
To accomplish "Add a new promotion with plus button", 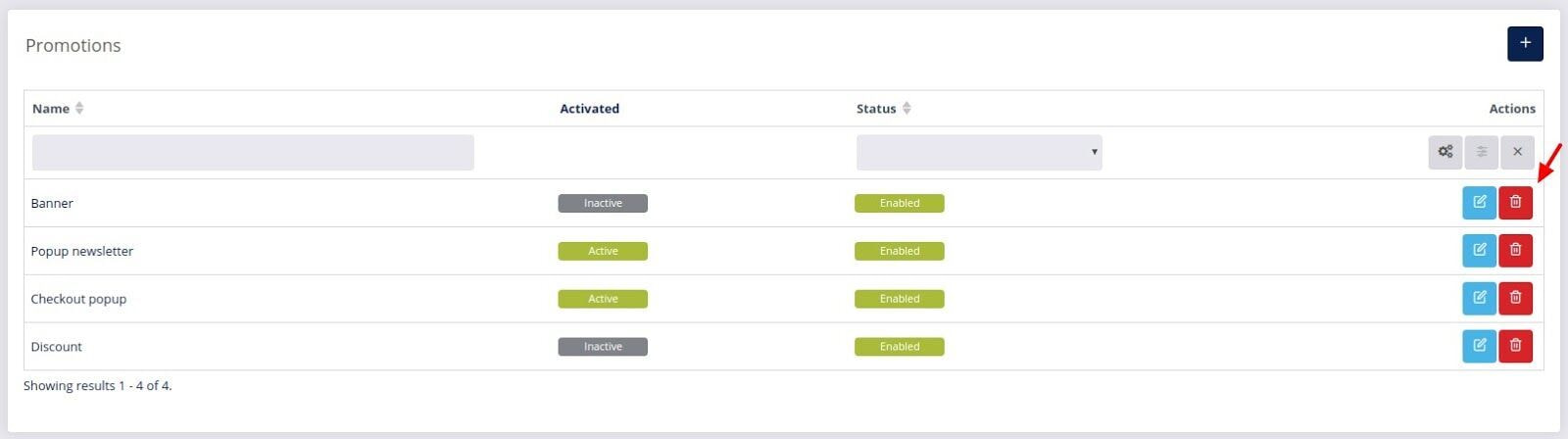I will [x=1525, y=43].
